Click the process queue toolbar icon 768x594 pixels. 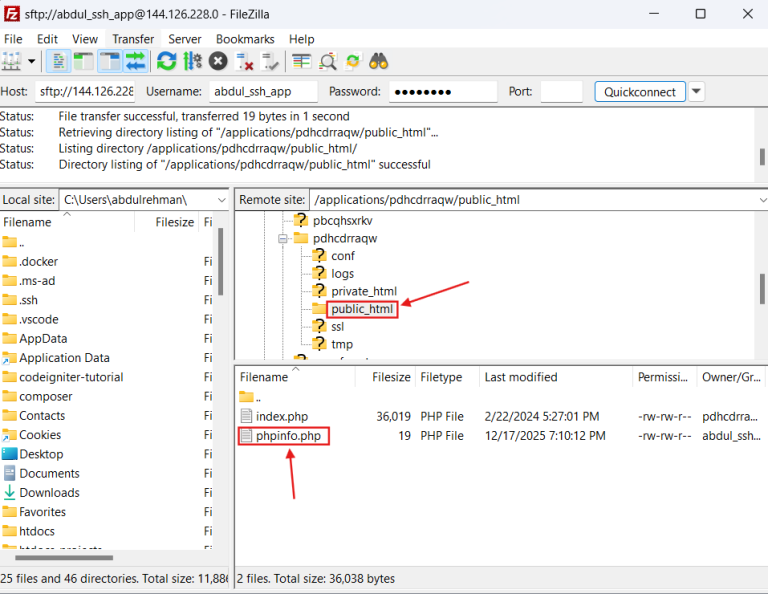192,61
